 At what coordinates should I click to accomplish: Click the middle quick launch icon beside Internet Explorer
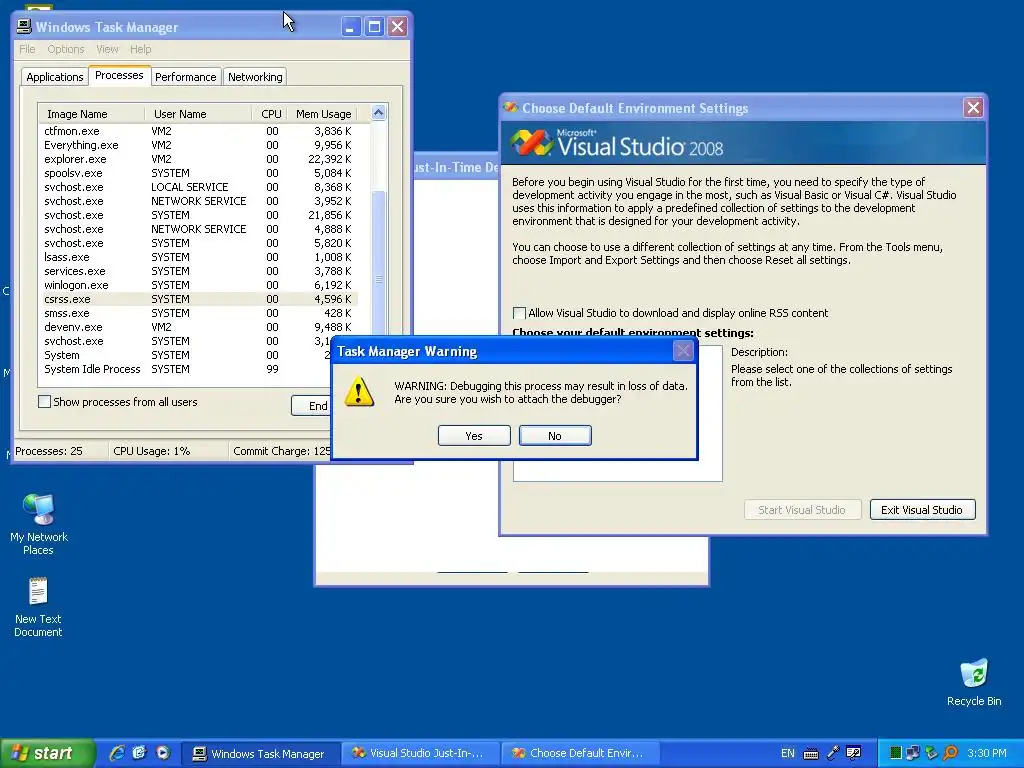tap(139, 753)
